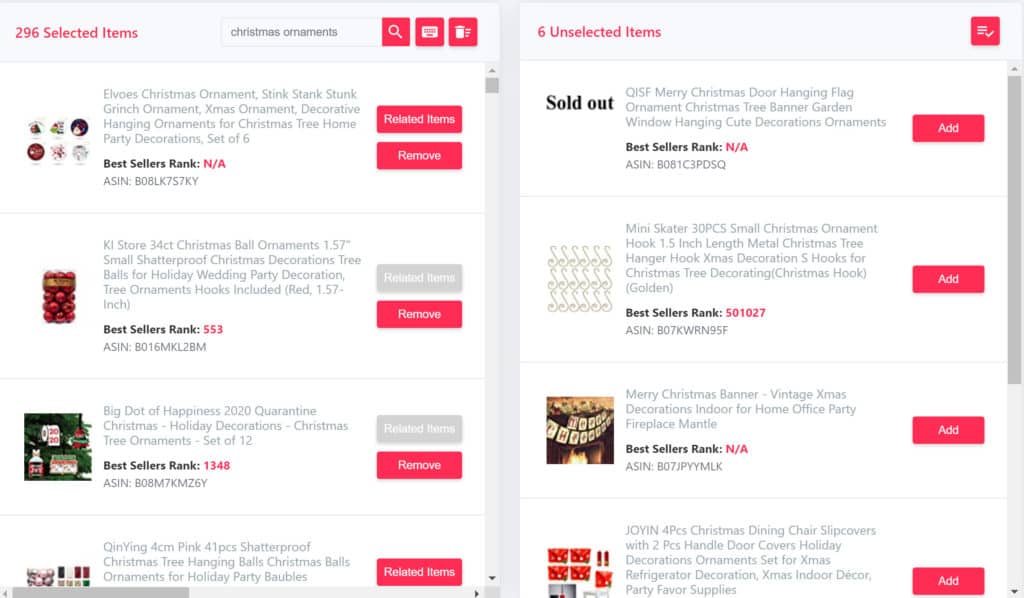The height and width of the screenshot is (598, 1024).
Task: Click the search magnifier icon button
Action: (395, 32)
